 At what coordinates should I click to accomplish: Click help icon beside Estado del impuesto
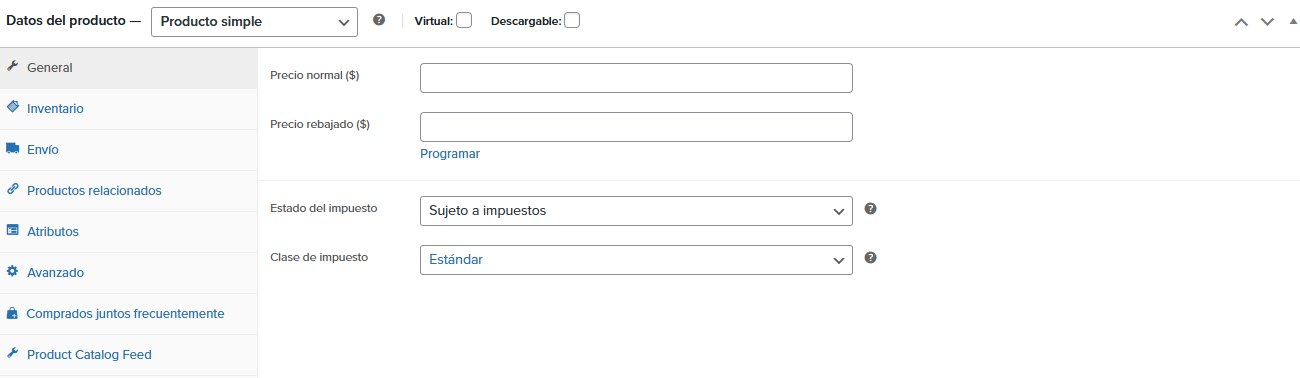click(871, 209)
